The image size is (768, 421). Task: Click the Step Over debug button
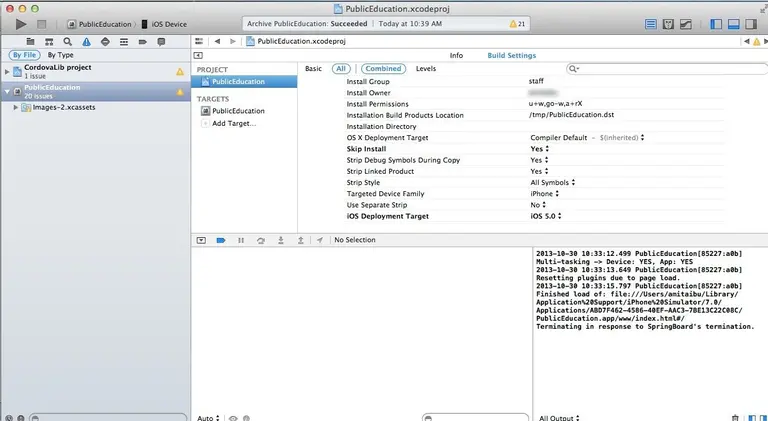[x=261, y=240]
